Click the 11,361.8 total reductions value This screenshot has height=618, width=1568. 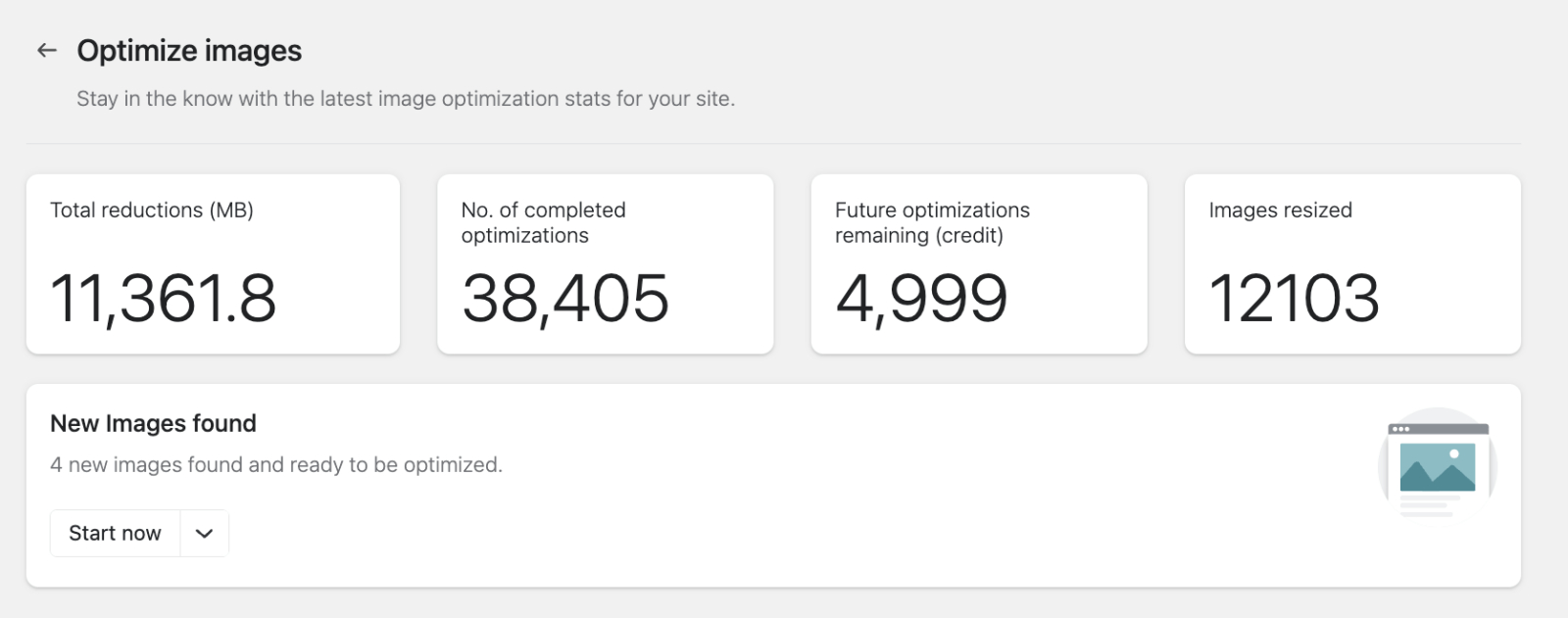164,299
